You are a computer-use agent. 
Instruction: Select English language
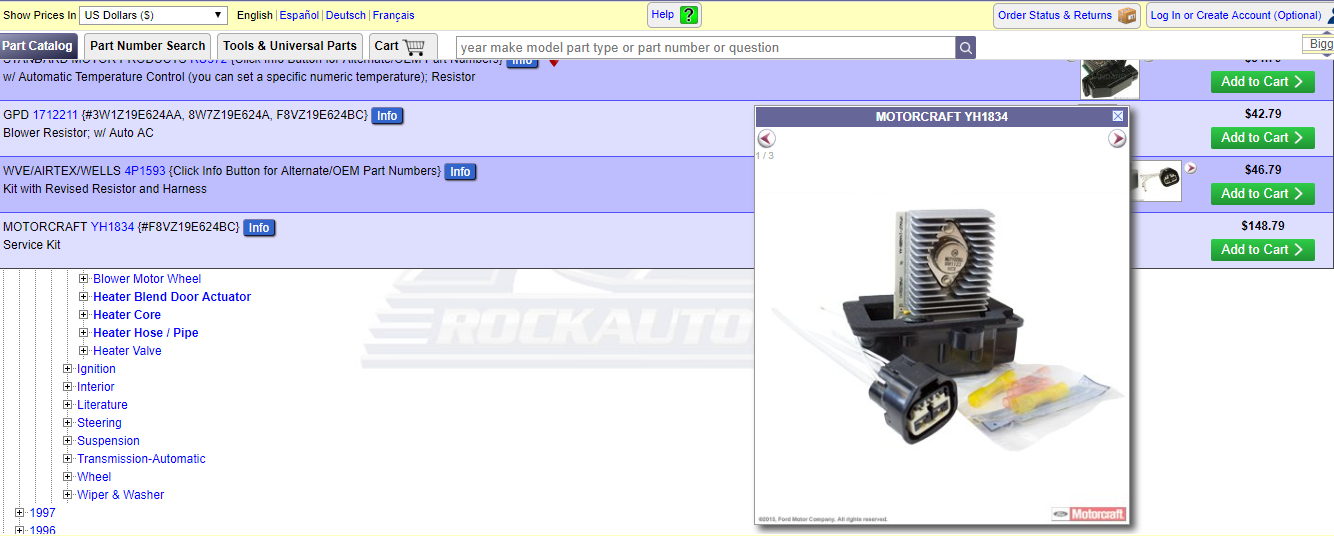point(255,16)
